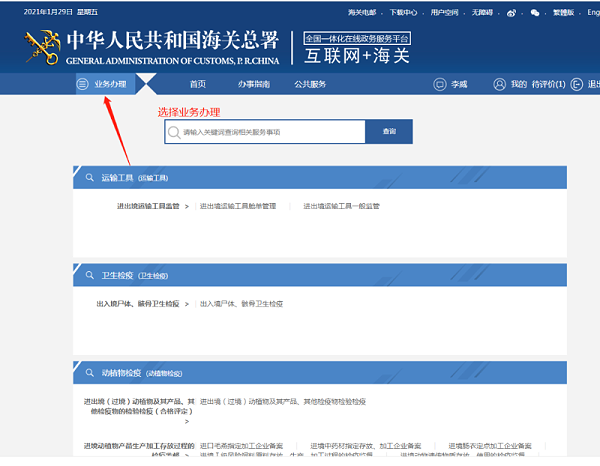Image resolution: width=600 pixels, height=466 pixels.
Task: Open 进境中药材指定存放、加工企业备案 service
Action: pyautogui.click(x=365, y=446)
